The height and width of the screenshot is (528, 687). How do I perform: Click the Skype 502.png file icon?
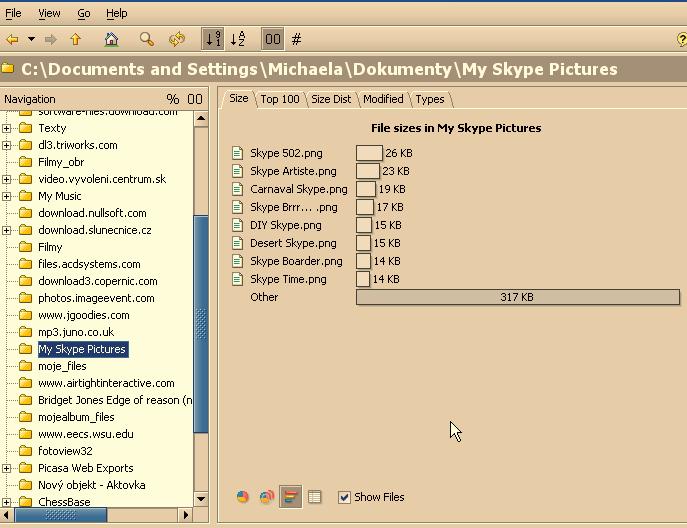(x=237, y=153)
